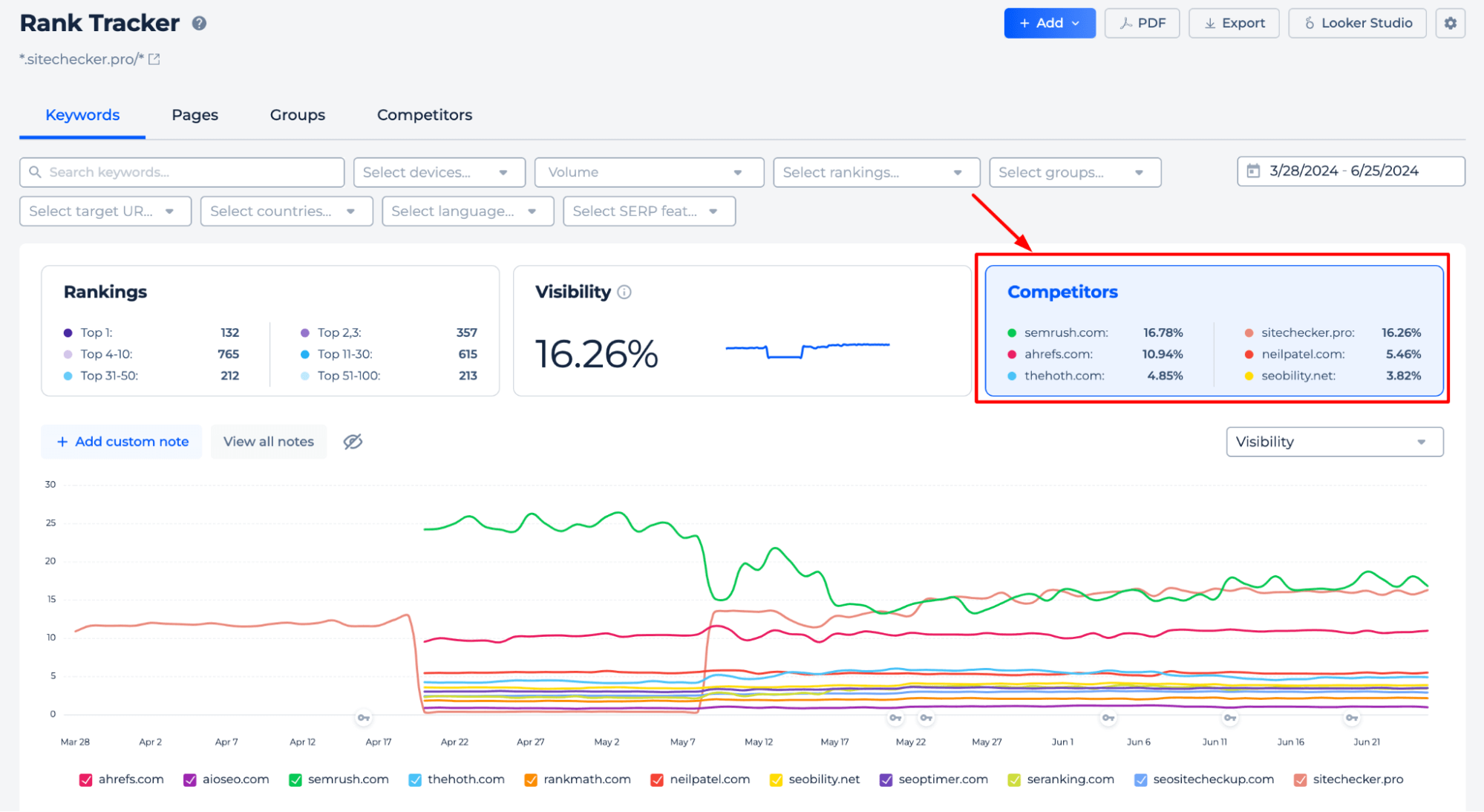Open the Select target URL dropdown
The image size is (1484, 812).
105,211
